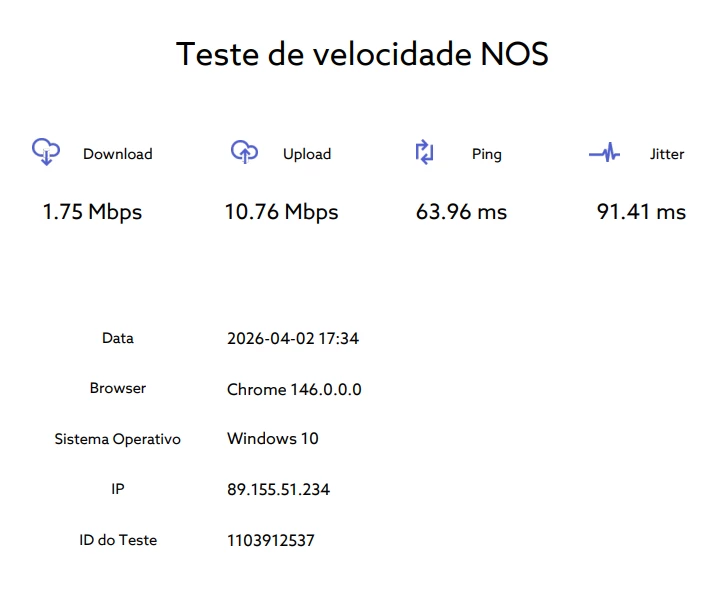Click the ID do Teste label
This screenshot has width=722, height=606.
click(118, 540)
